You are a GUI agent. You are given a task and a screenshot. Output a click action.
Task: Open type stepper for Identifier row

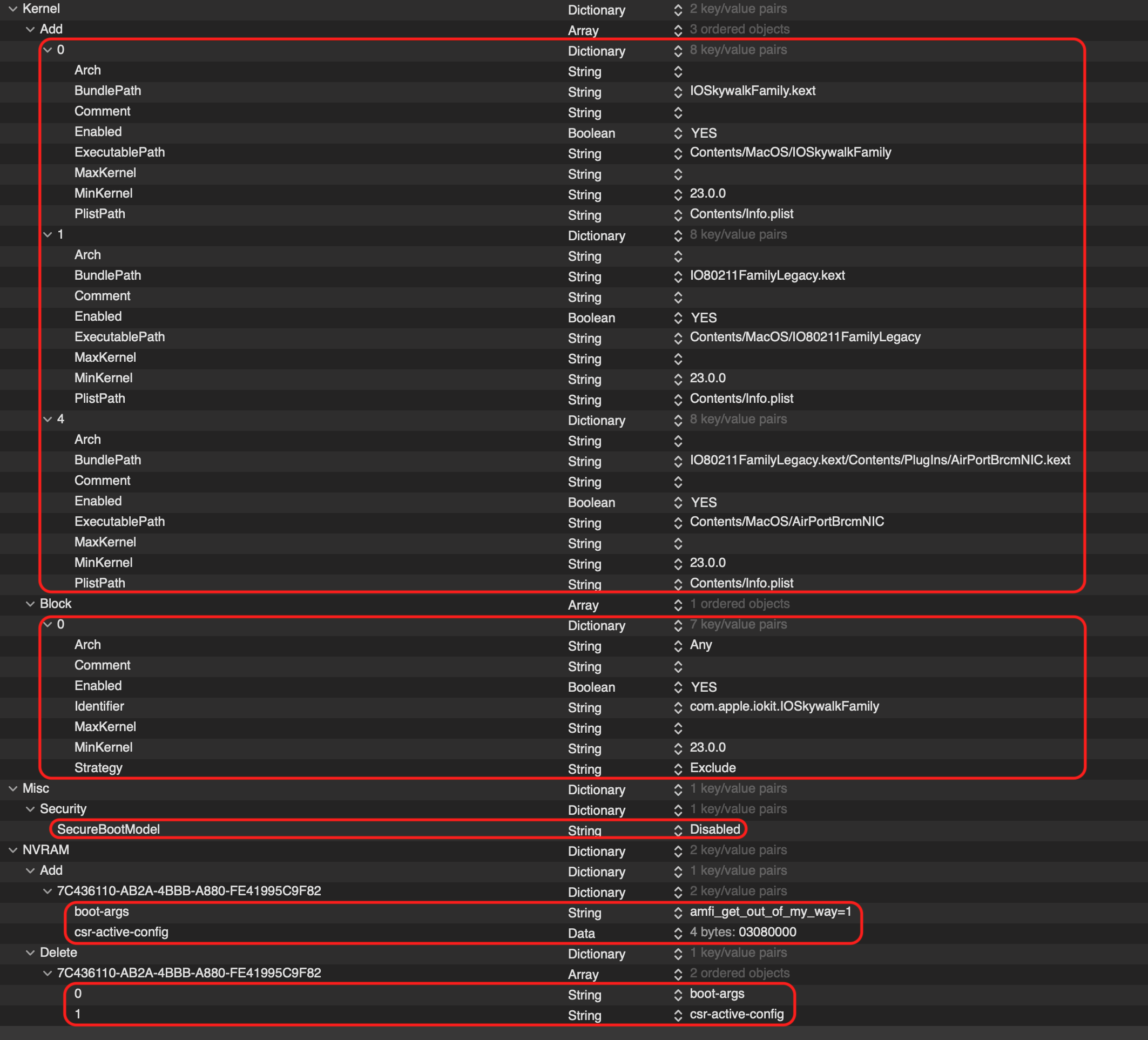[x=678, y=707]
